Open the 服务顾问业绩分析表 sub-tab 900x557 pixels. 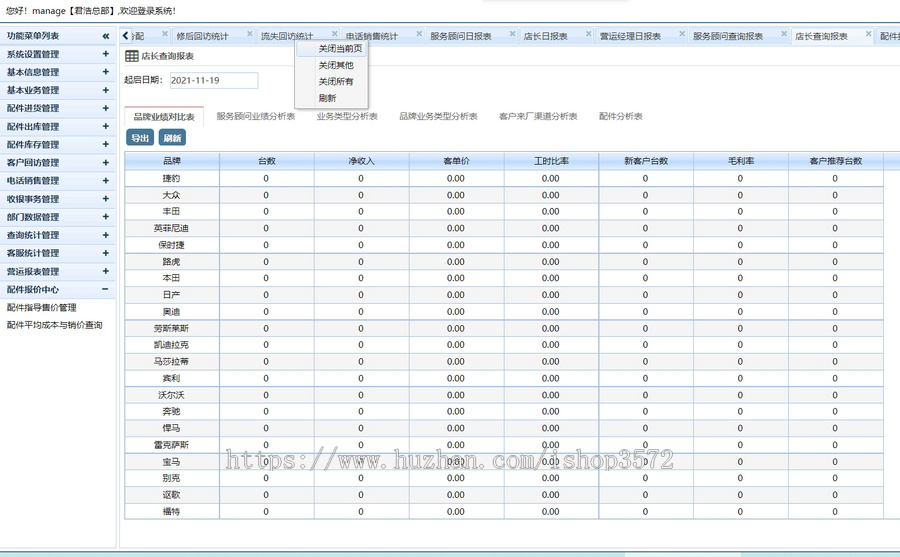[x=255, y=116]
